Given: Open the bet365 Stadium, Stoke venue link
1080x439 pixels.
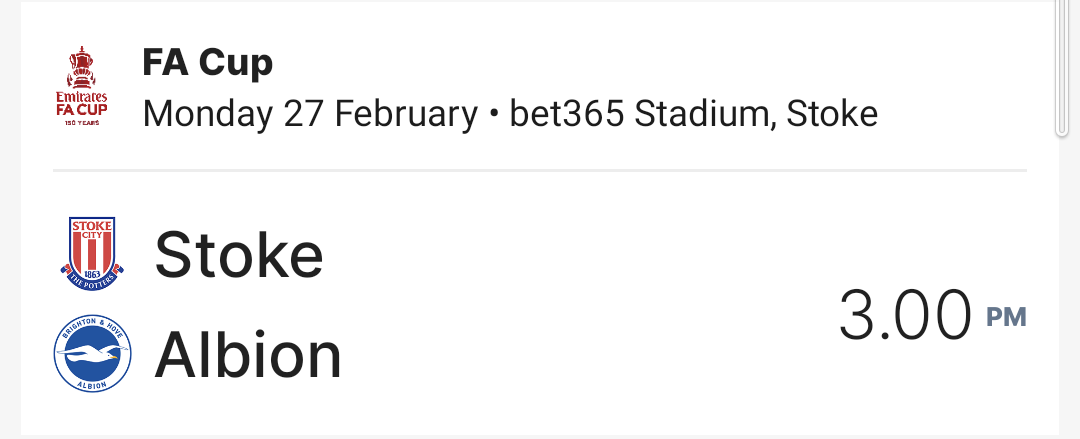Looking at the screenshot, I should pyautogui.click(x=694, y=114).
